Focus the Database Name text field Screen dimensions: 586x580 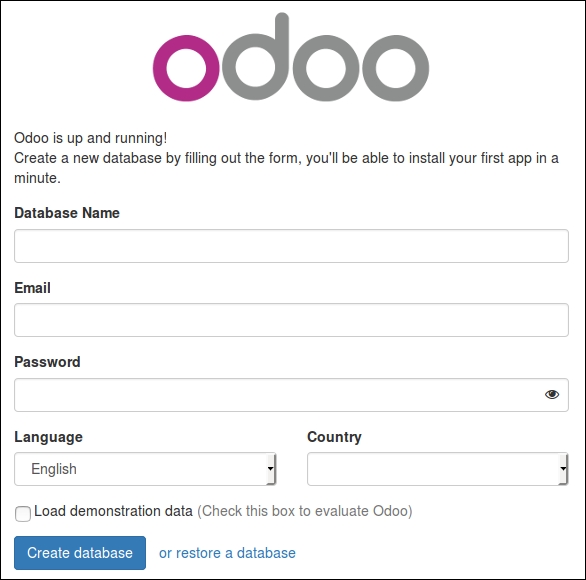292,246
